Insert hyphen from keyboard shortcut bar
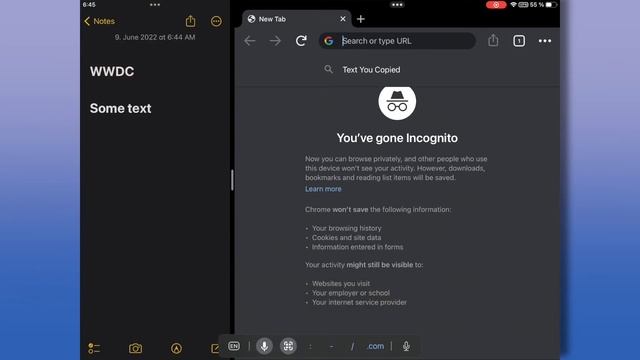 (331, 346)
